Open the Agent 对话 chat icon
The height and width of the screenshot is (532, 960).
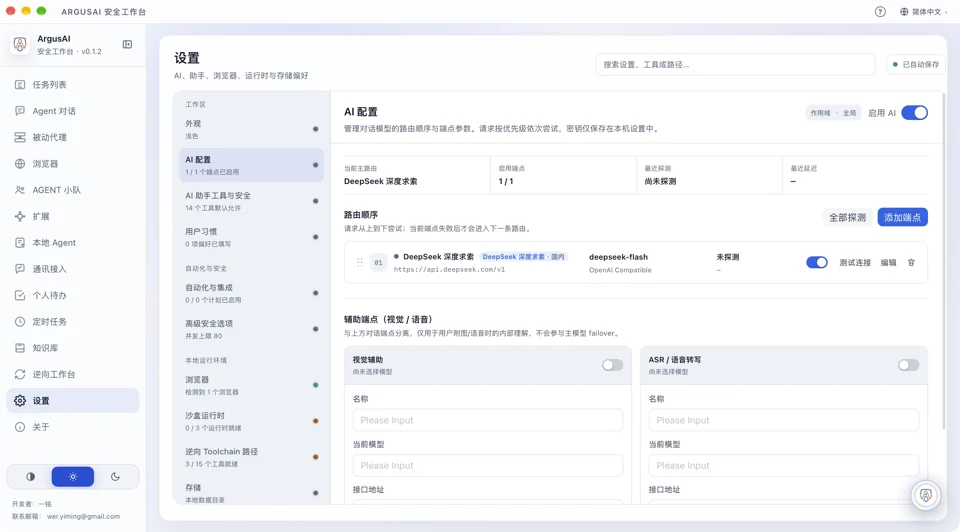20,111
